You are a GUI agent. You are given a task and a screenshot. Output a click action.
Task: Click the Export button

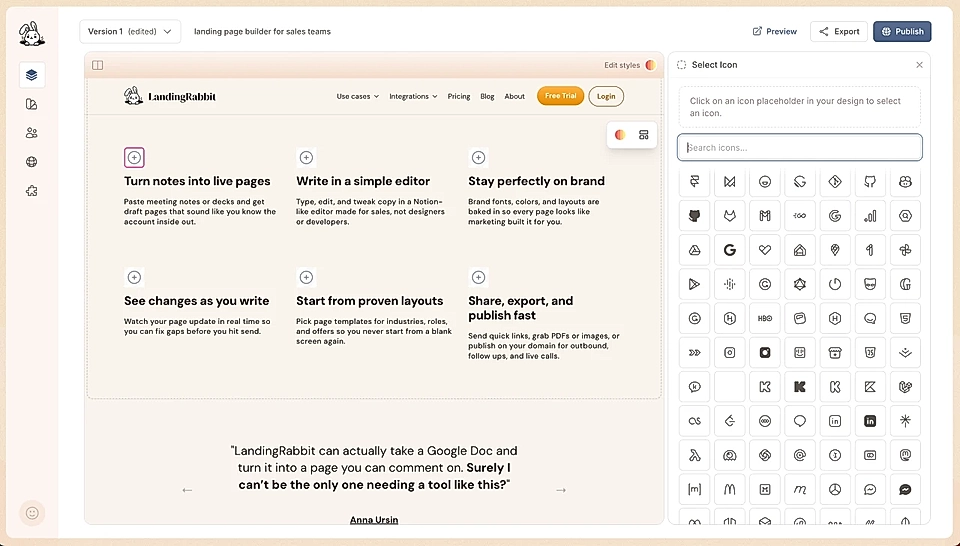point(839,31)
